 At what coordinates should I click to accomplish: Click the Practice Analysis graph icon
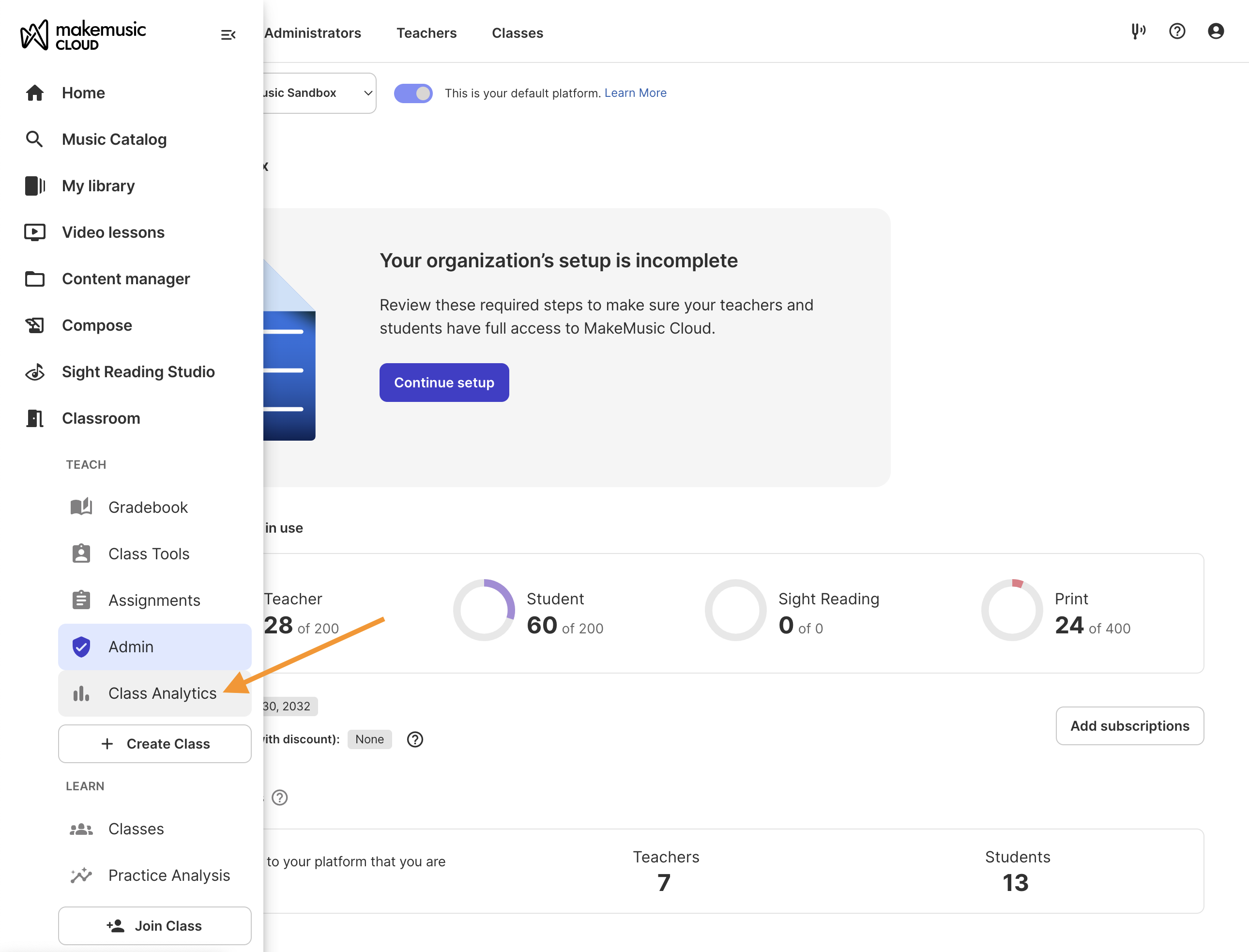pyautogui.click(x=81, y=875)
